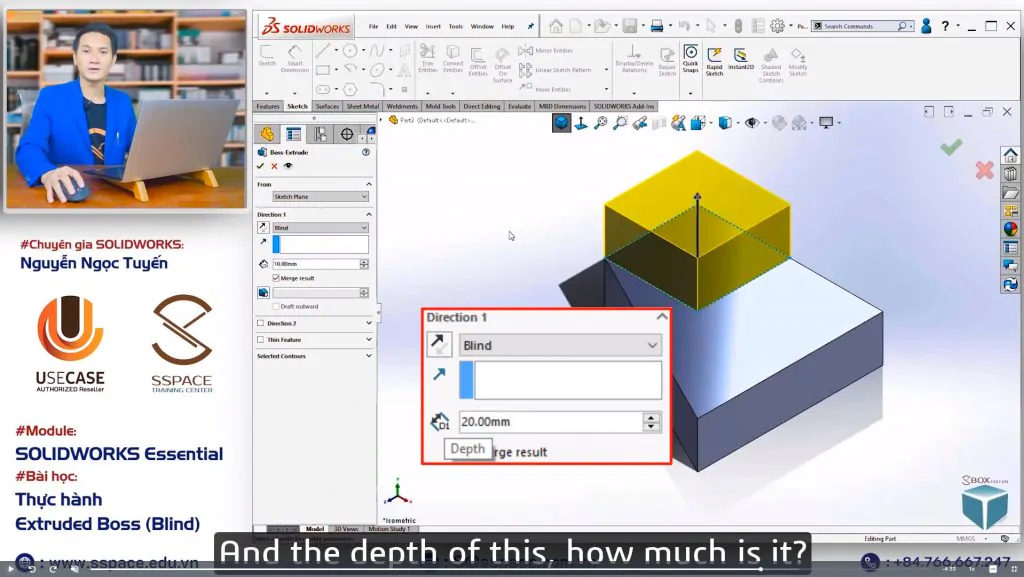
Task: Open the Tools menu
Action: point(456,27)
